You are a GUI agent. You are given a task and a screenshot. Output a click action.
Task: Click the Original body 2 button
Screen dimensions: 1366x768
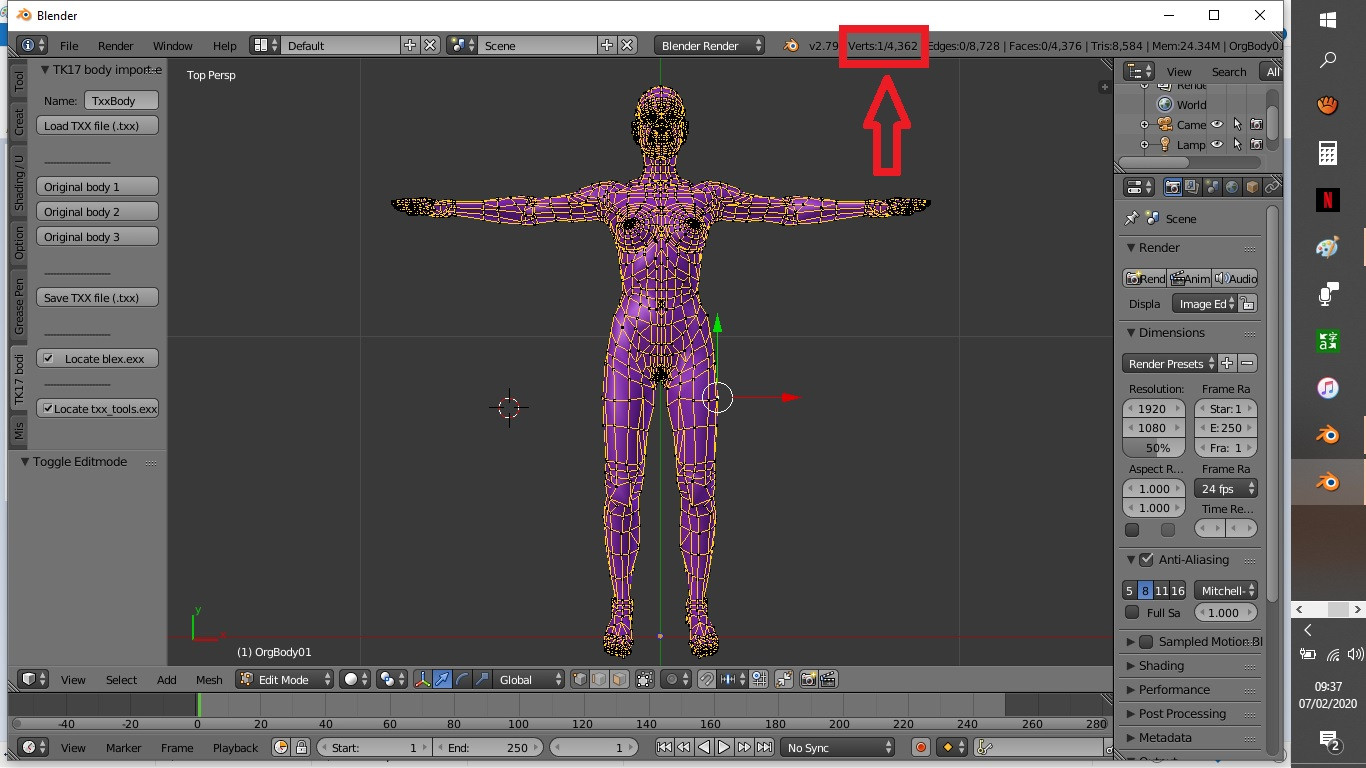(x=98, y=212)
